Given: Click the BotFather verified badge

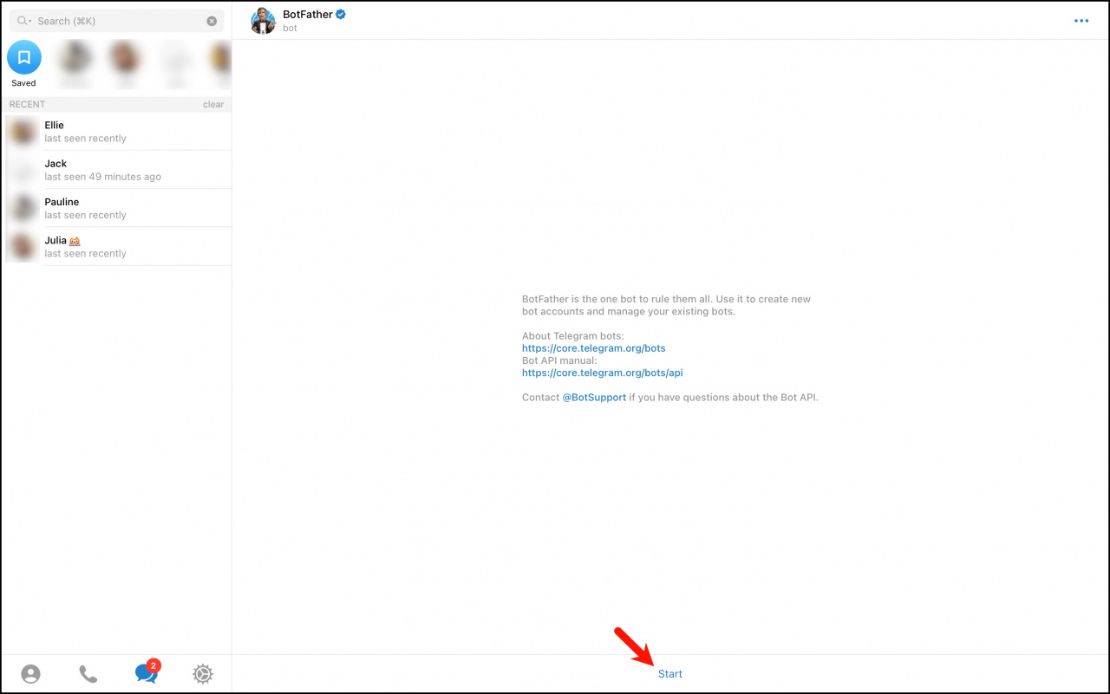Looking at the screenshot, I should [341, 14].
